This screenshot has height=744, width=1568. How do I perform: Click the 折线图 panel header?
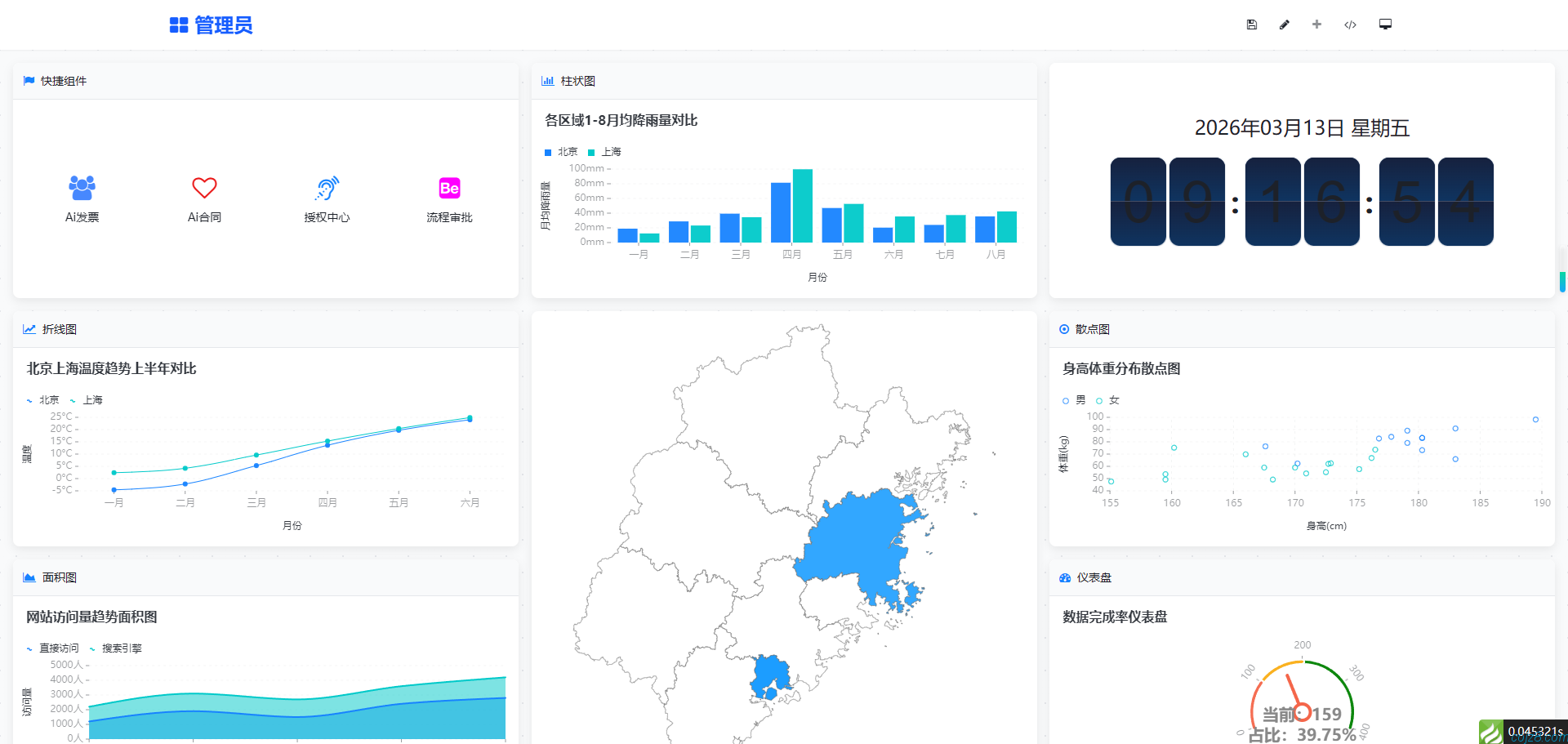pyautogui.click(x=59, y=329)
